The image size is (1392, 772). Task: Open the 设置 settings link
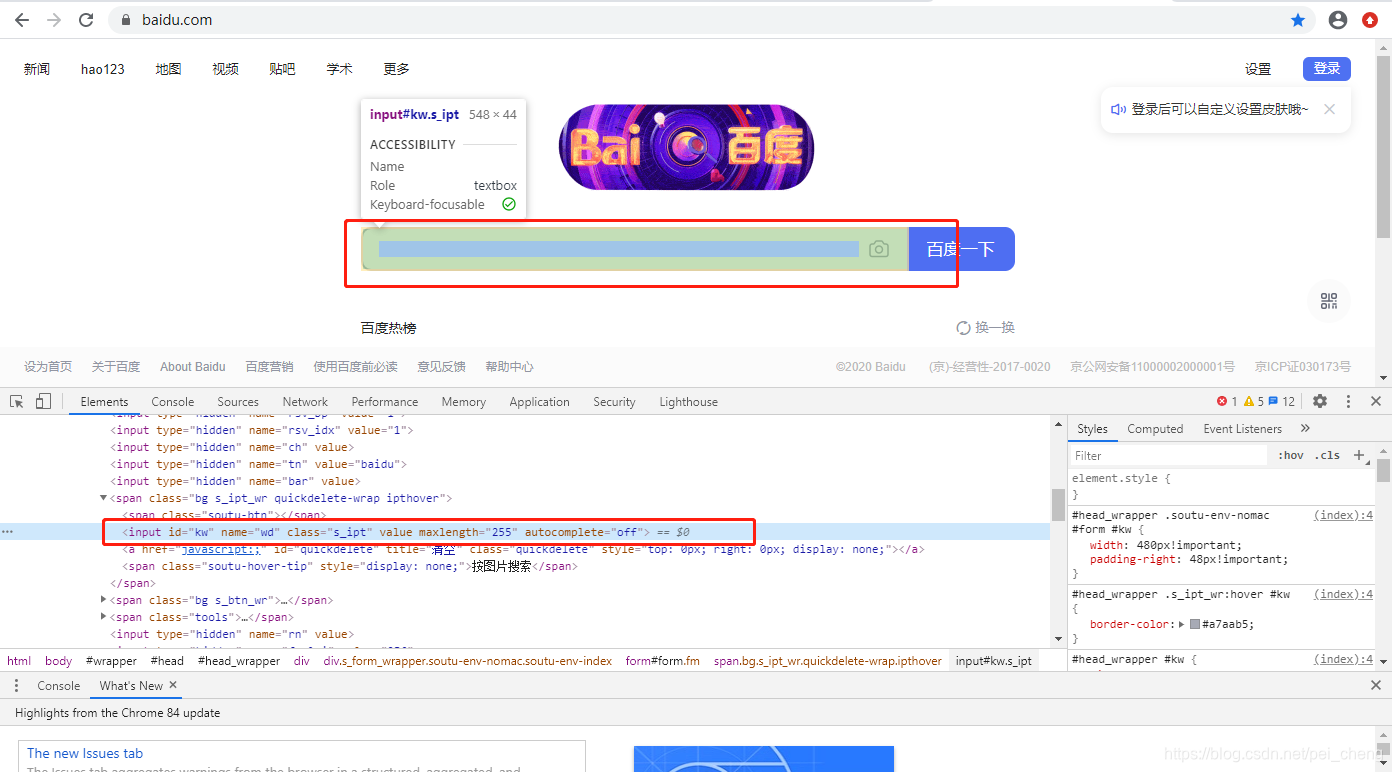click(1258, 69)
